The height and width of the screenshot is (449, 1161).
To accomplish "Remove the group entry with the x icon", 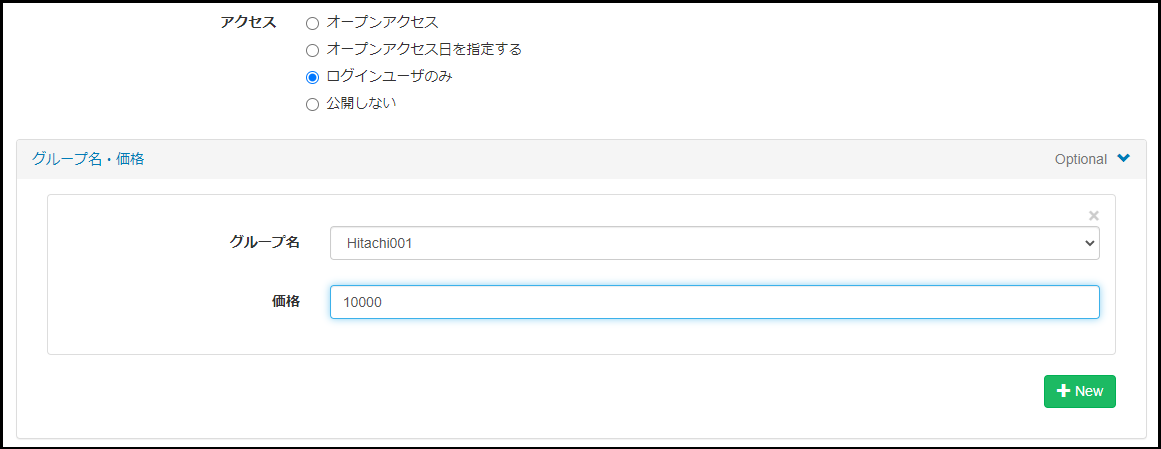I will 1093,215.
